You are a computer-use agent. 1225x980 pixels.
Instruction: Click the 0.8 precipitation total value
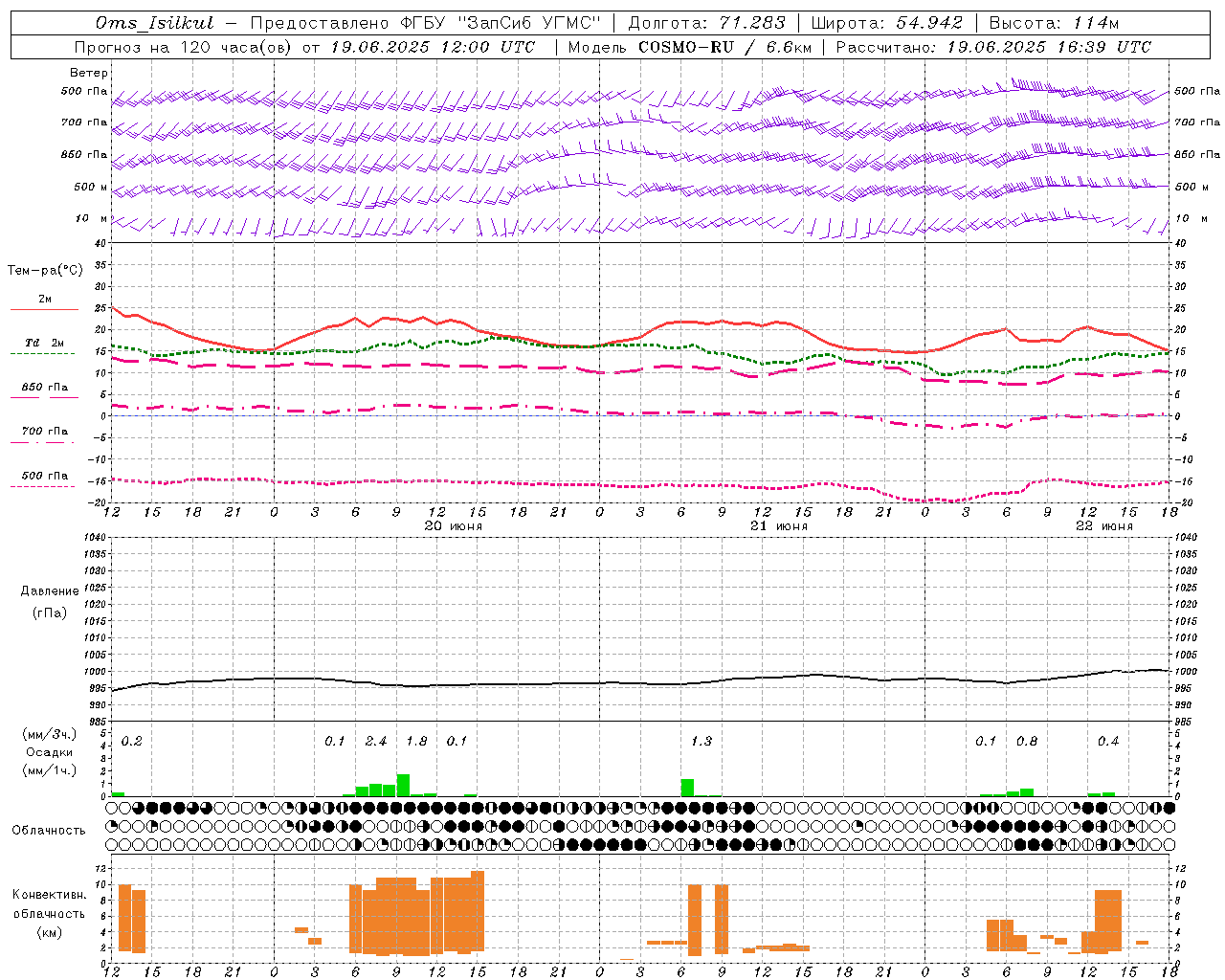(x=1027, y=741)
